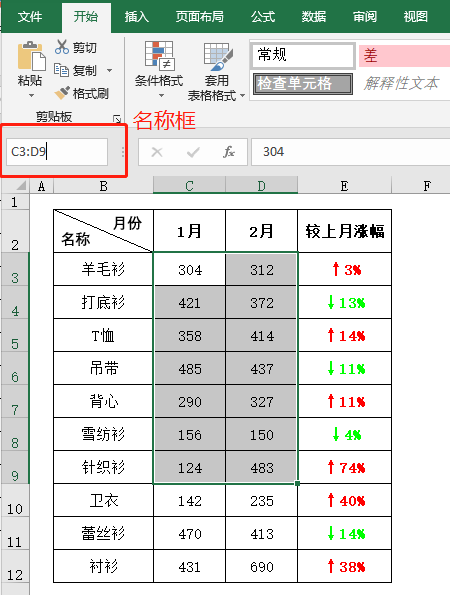
Task: Select column C header
Action: (189, 186)
